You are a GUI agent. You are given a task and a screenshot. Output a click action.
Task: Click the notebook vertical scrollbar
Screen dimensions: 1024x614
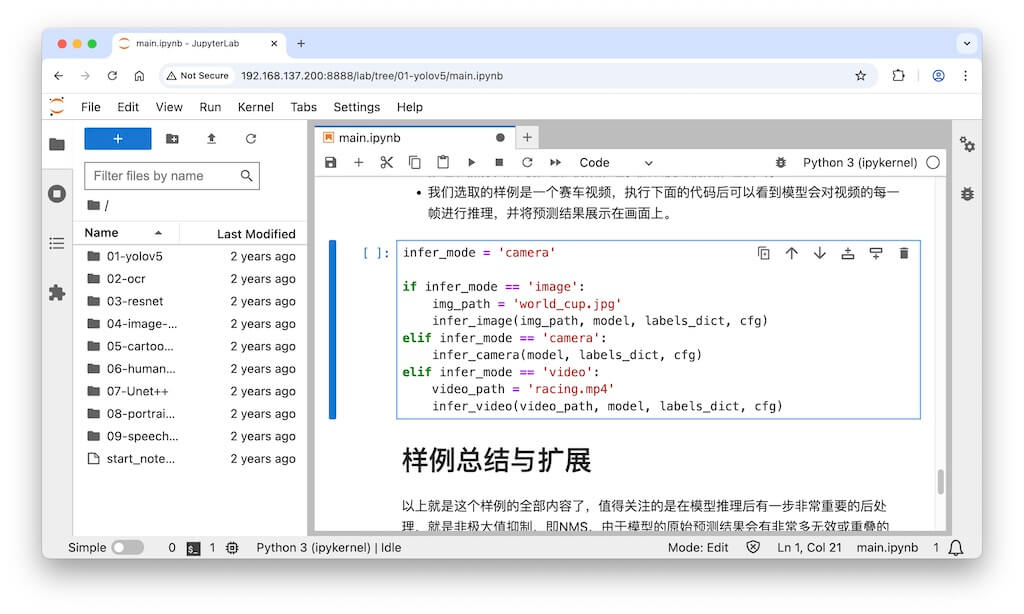click(941, 481)
